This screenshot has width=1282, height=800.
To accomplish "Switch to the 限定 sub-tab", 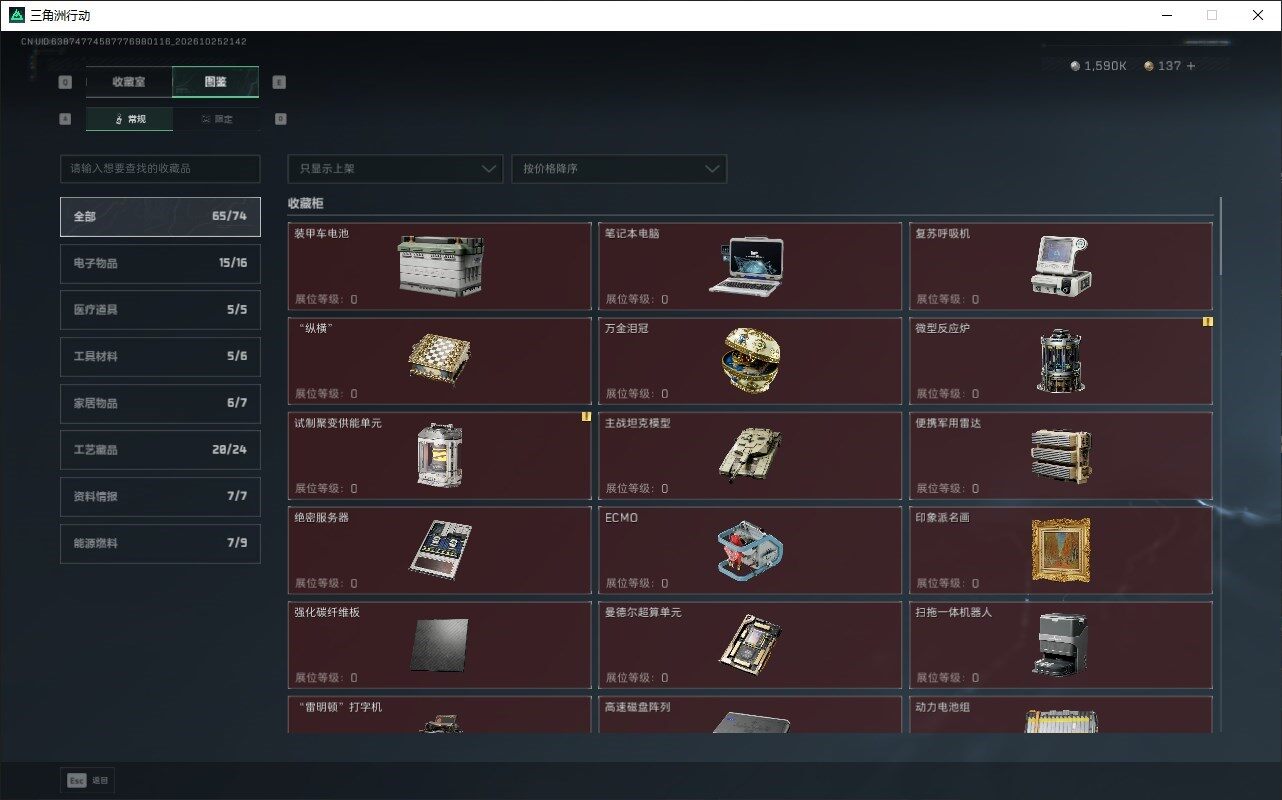I will pos(216,119).
